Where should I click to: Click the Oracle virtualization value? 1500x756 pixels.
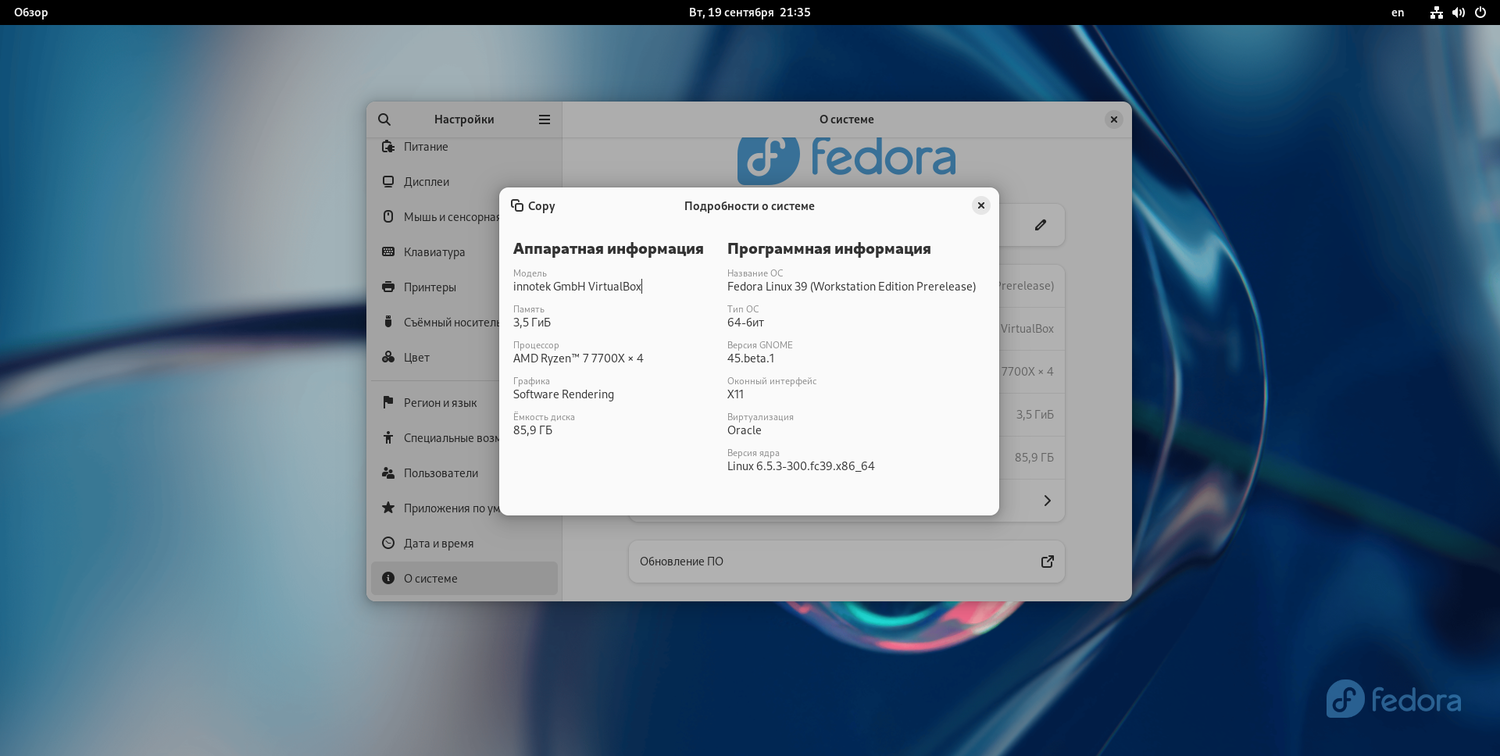click(x=744, y=430)
